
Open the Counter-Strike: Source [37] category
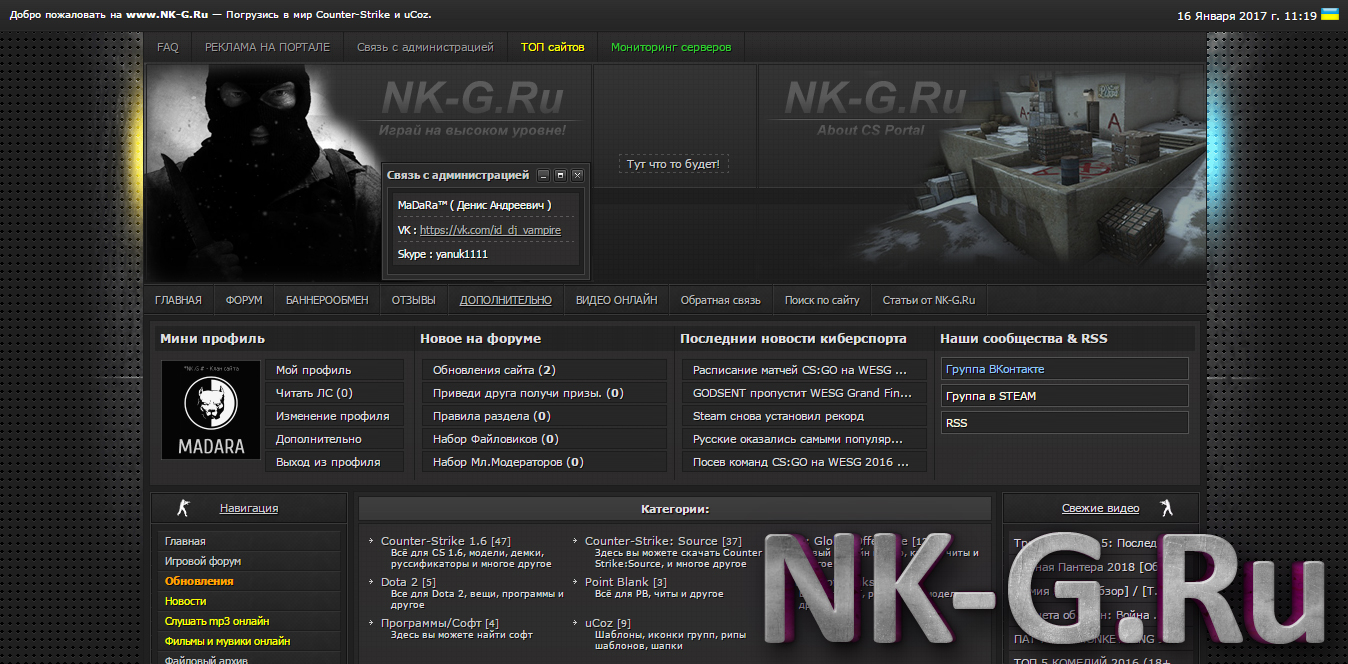pos(663,541)
